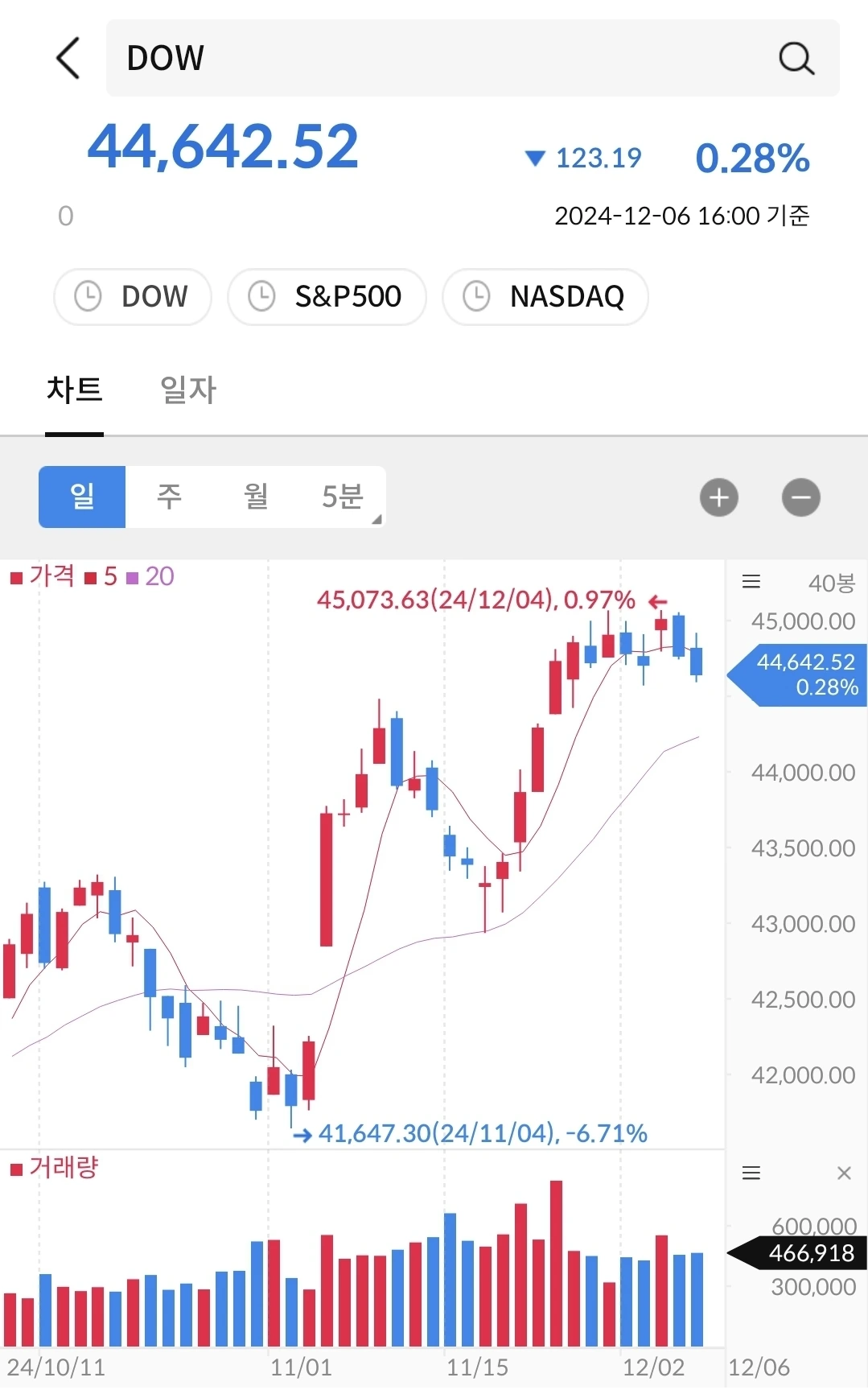This screenshot has height=1394, width=868.
Task: Switch to weekly 주 chart interval
Action: 169,497
